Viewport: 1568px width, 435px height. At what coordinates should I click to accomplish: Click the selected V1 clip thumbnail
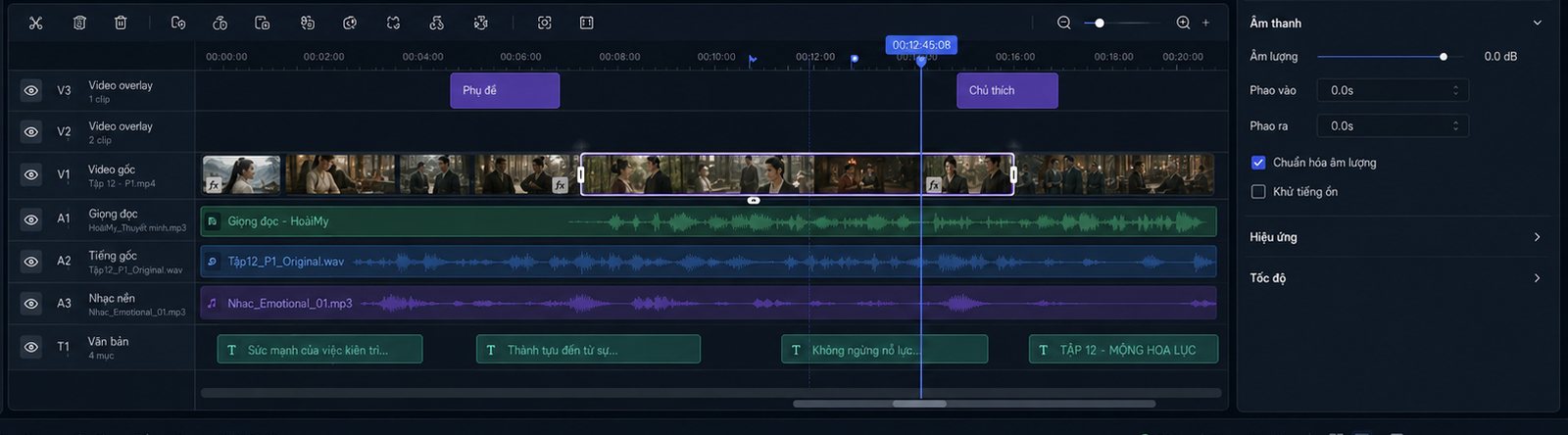797,174
